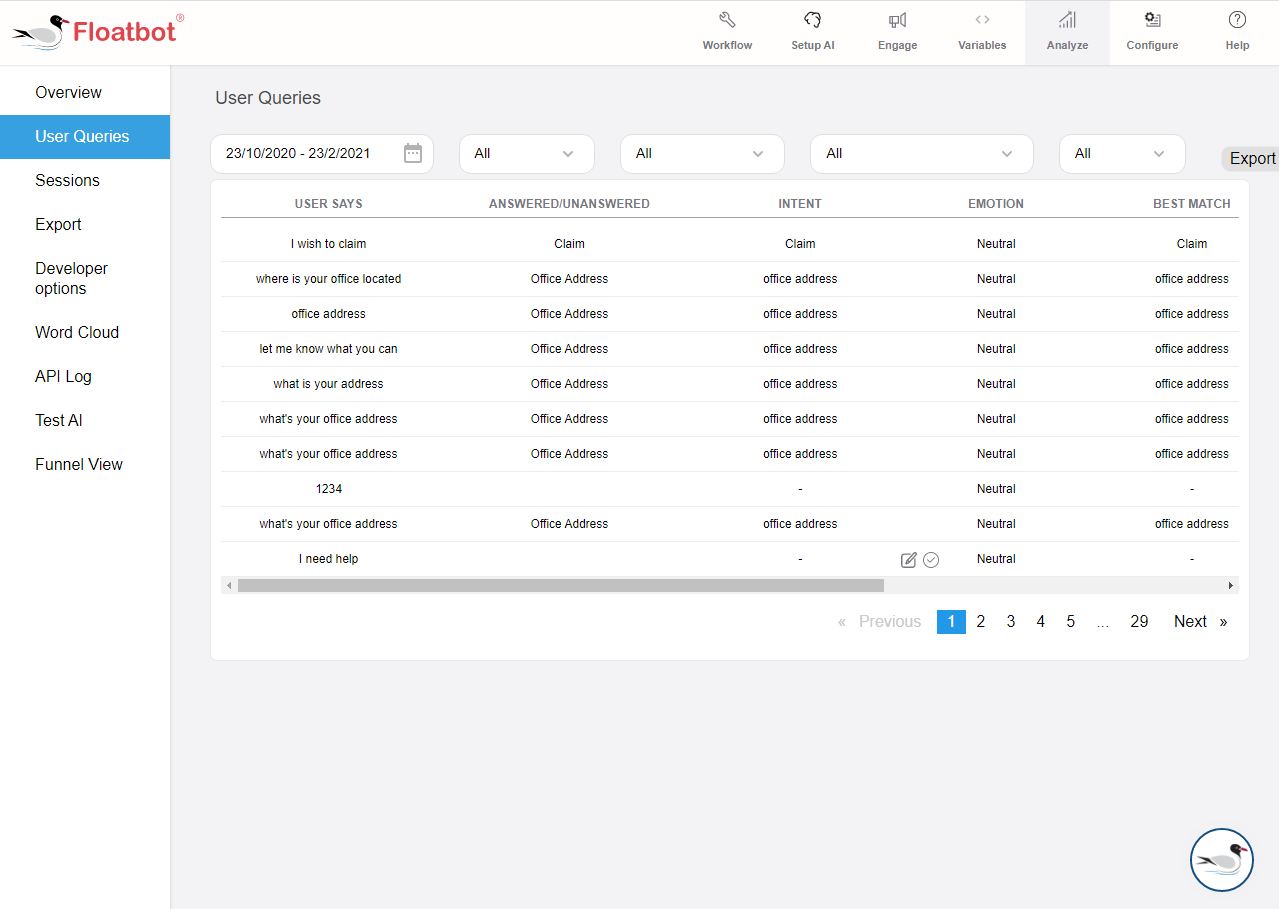
Task: Go to the Next page of results
Action: point(1190,622)
